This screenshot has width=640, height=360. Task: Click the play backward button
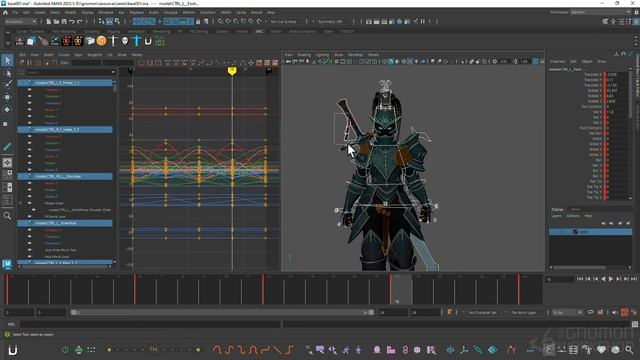pyautogui.click(x=603, y=279)
